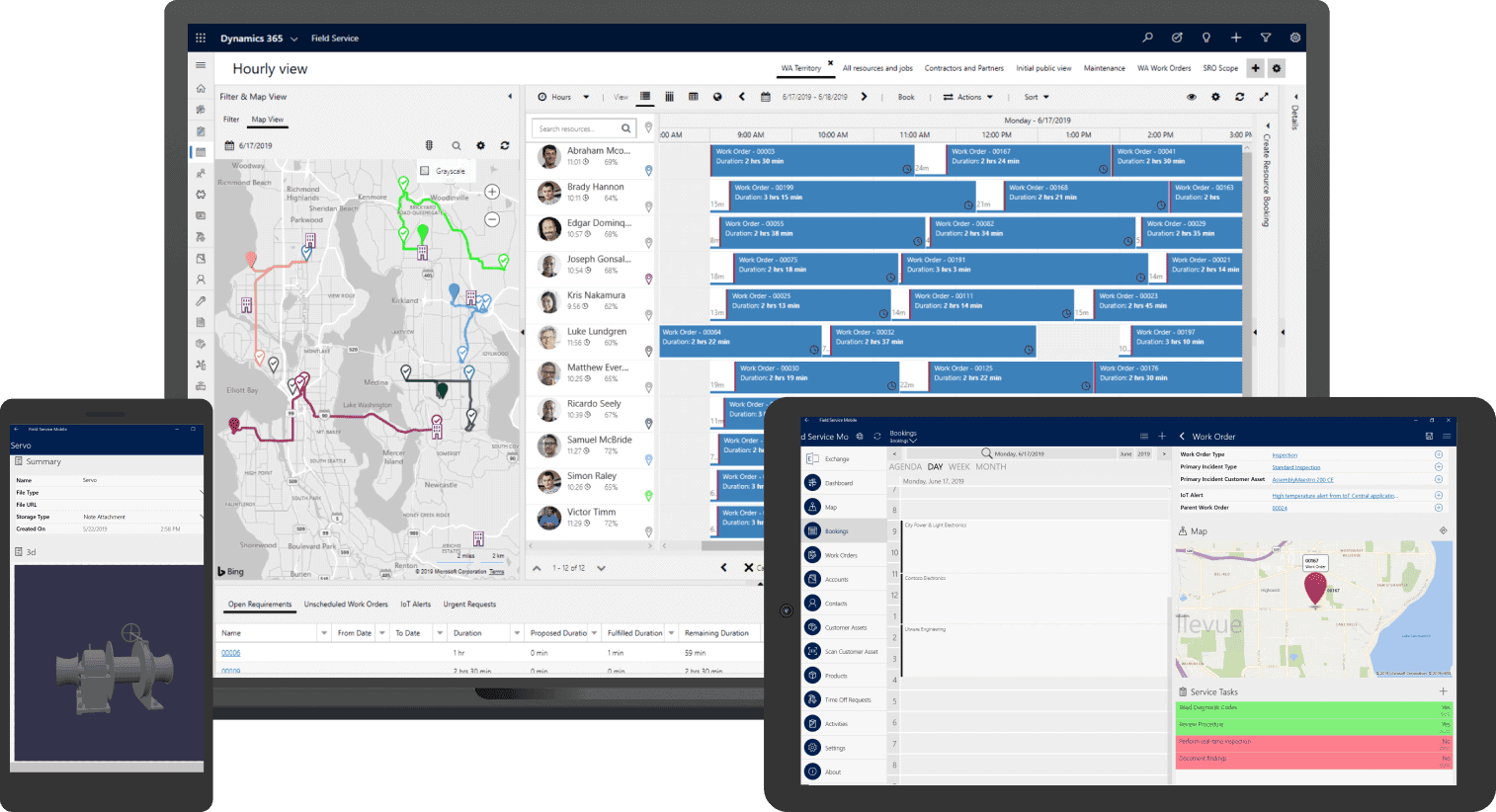Open the calendar picker in schedule toolbar

point(765,97)
